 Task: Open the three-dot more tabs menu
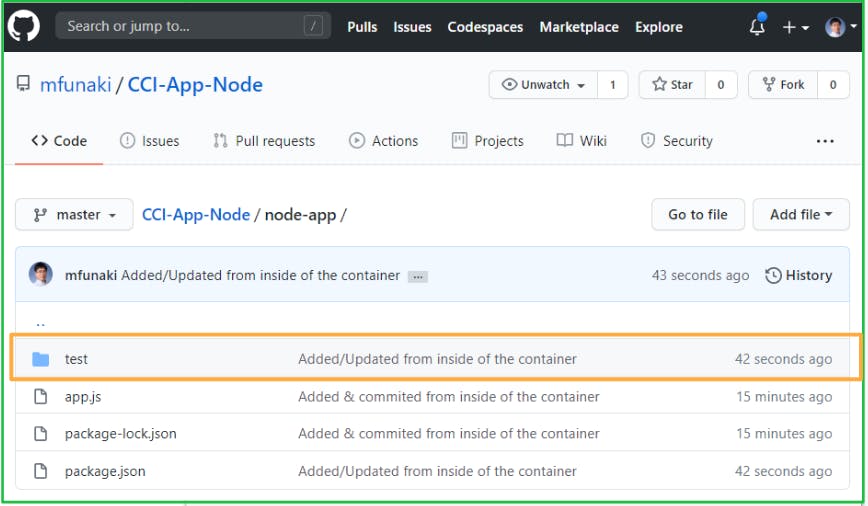825,141
